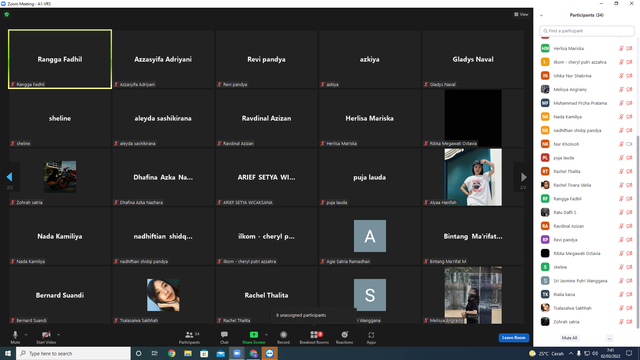Click system tray volume icon
Image resolution: width=640 pixels, height=360 pixels.
coord(595,353)
